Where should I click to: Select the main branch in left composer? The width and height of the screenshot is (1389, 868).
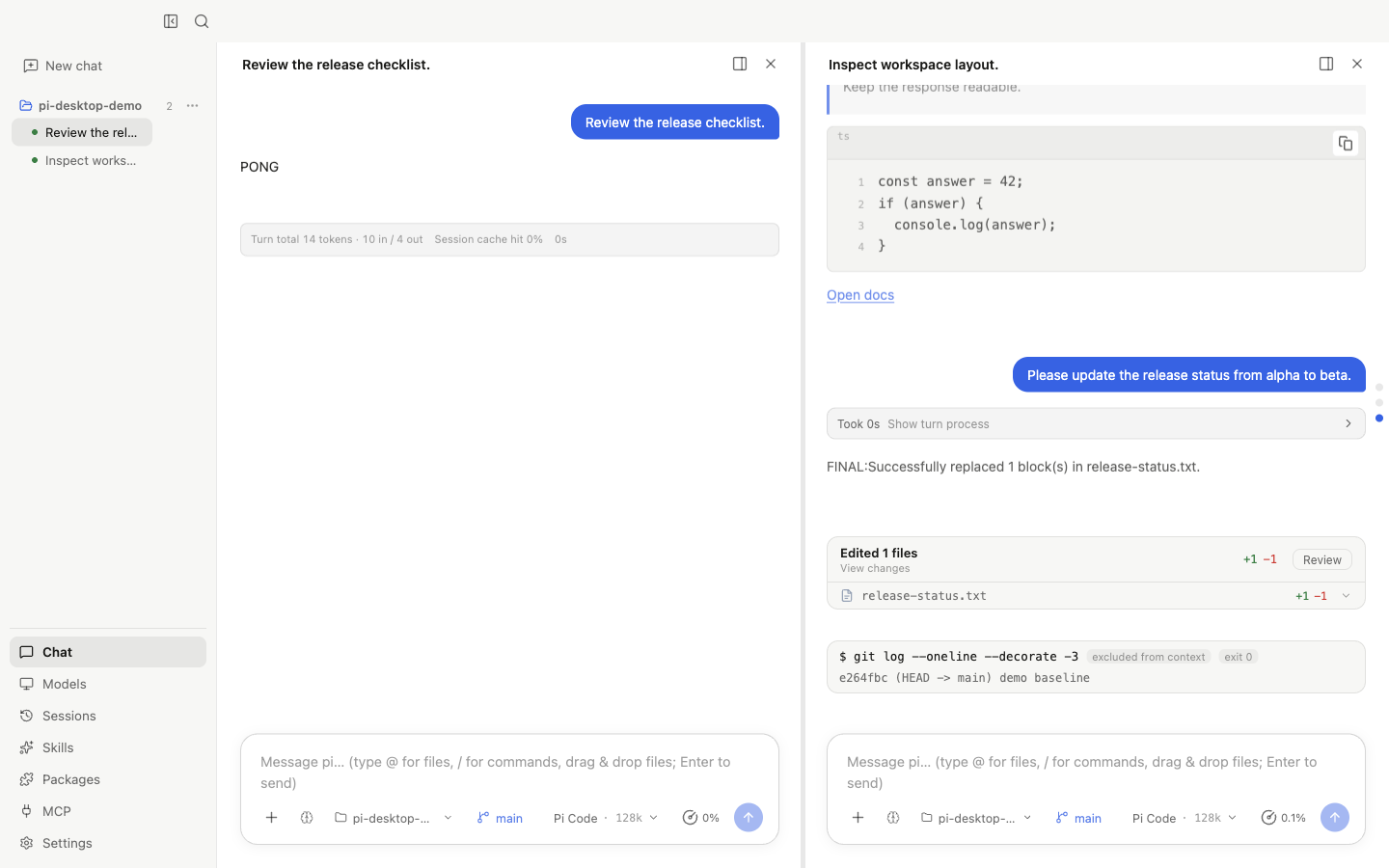pos(500,818)
